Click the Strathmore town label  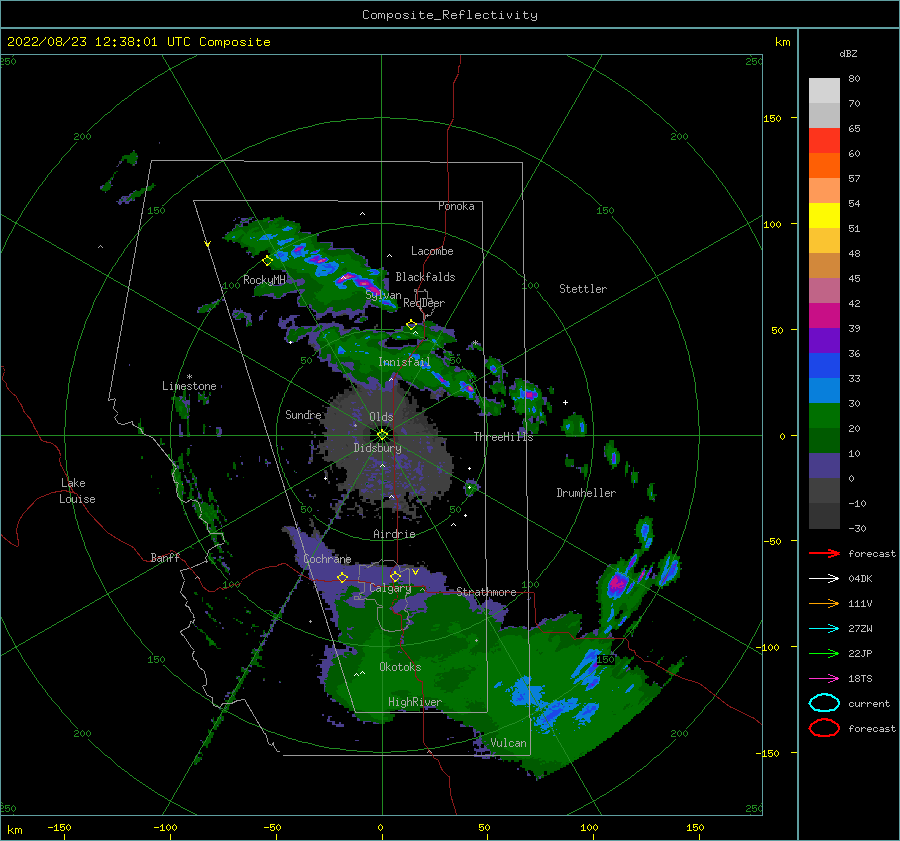coord(486,592)
